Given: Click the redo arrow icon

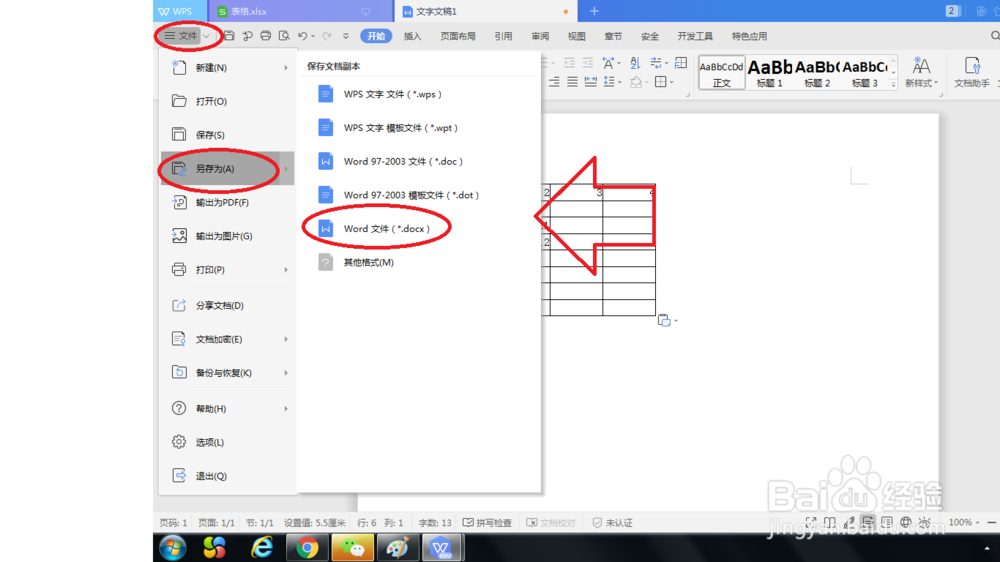Looking at the screenshot, I should (x=327, y=36).
